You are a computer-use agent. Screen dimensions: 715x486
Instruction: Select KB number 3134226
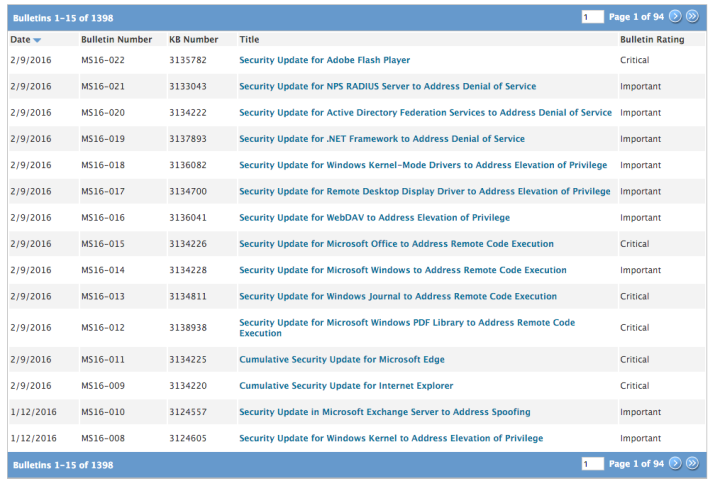tap(188, 244)
